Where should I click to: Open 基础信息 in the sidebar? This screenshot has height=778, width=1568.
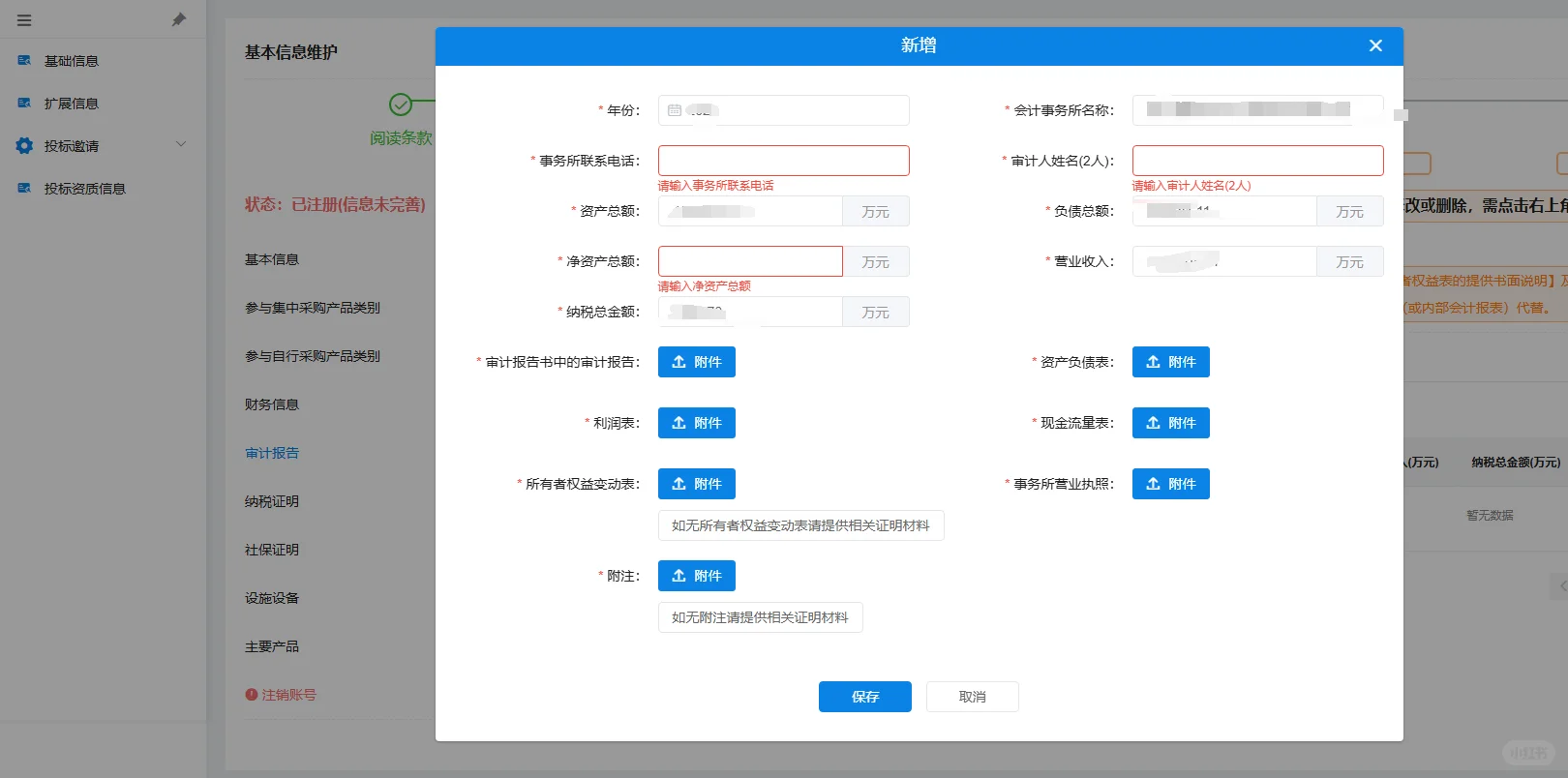point(72,61)
